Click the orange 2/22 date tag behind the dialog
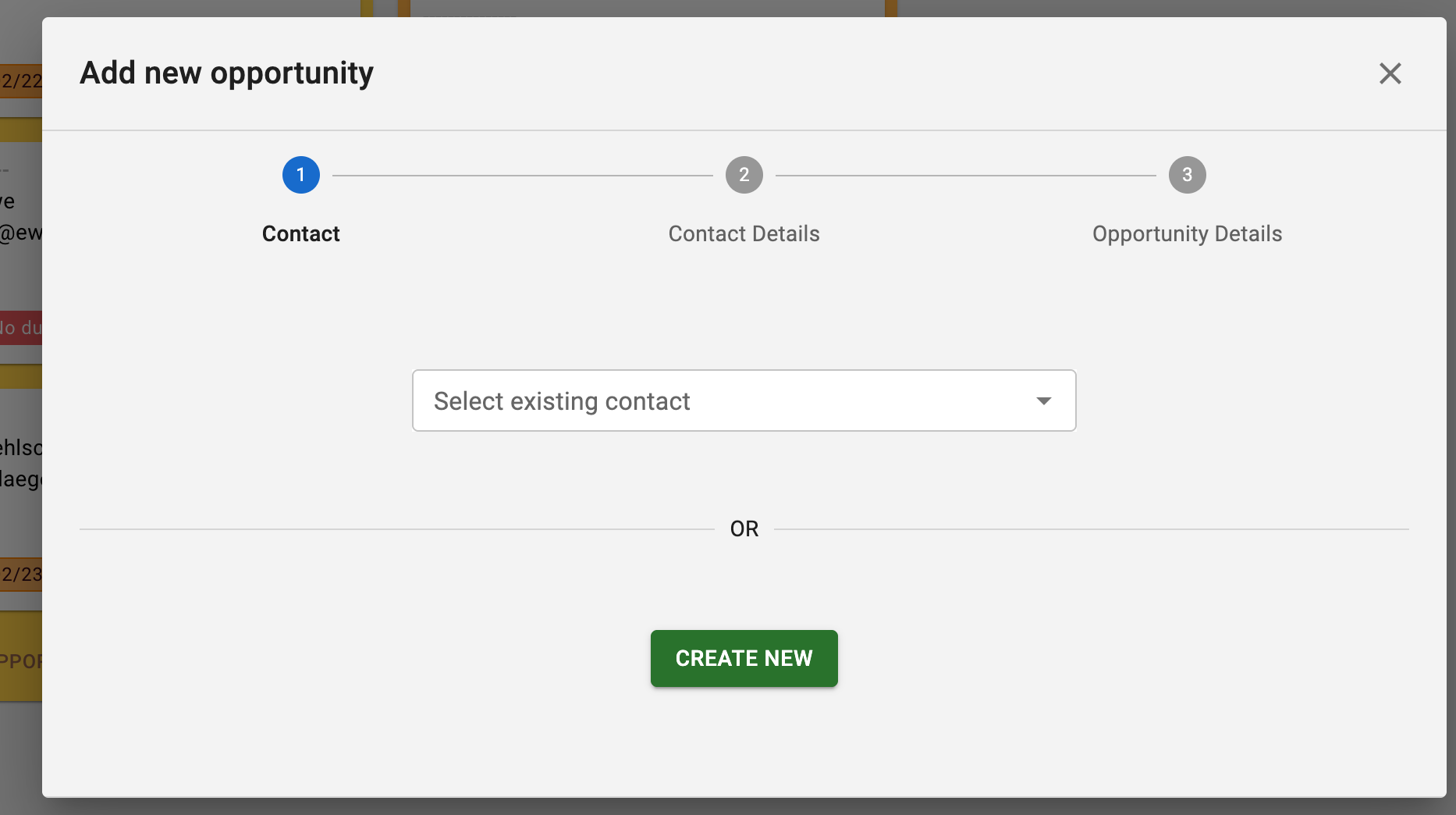This screenshot has height=815, width=1456. (20, 81)
